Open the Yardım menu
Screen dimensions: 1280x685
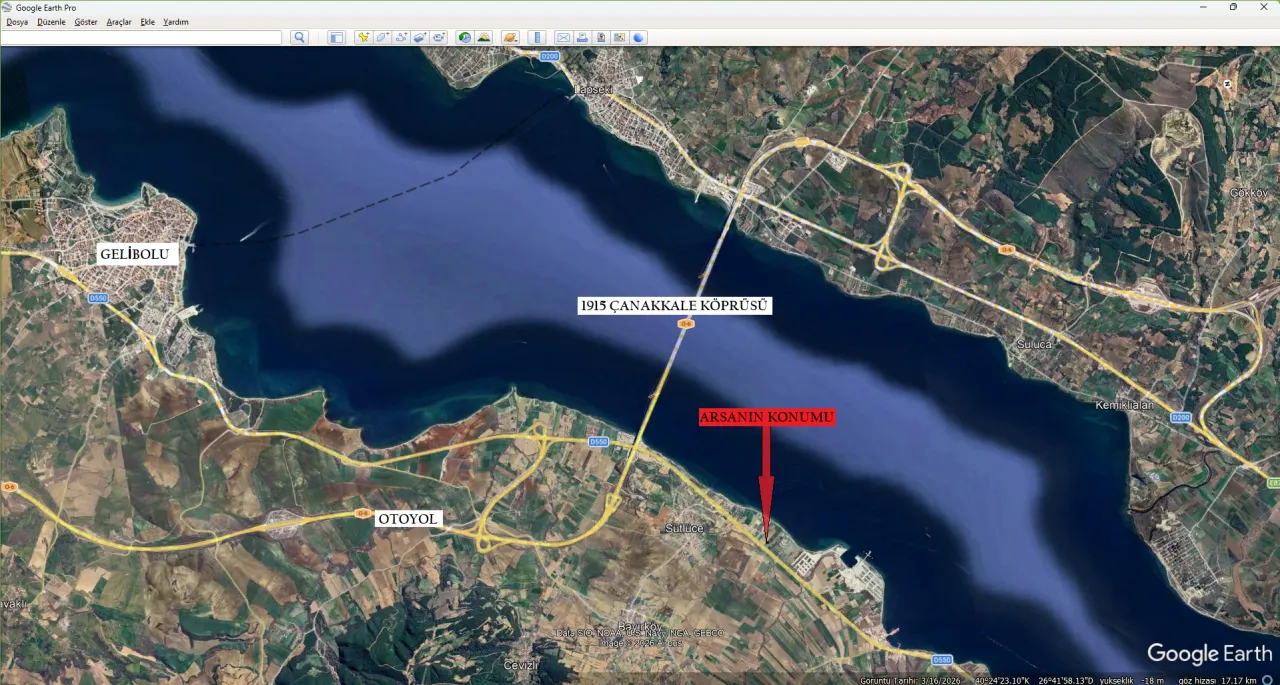pos(176,22)
